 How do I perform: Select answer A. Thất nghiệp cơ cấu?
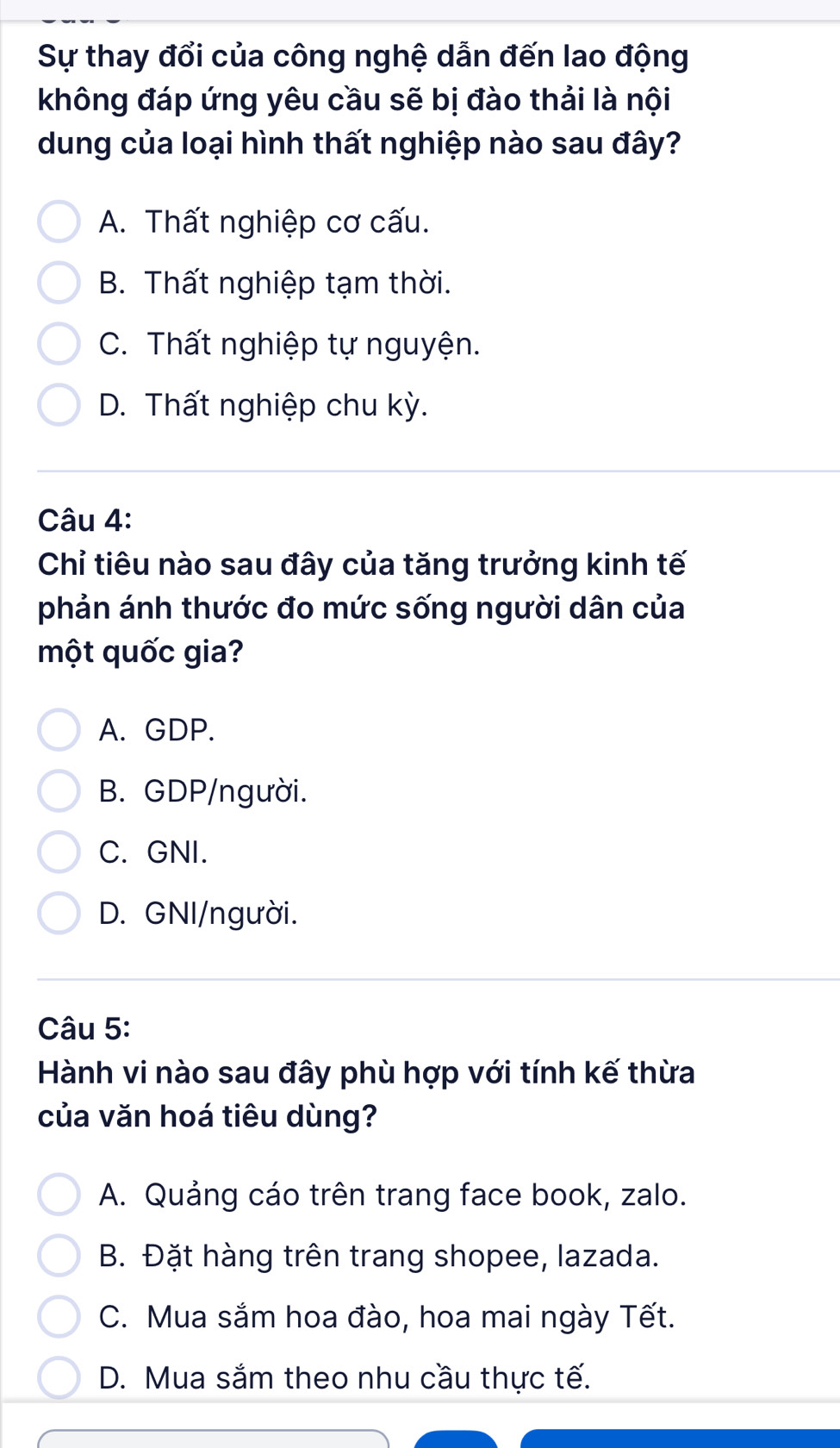(59, 222)
